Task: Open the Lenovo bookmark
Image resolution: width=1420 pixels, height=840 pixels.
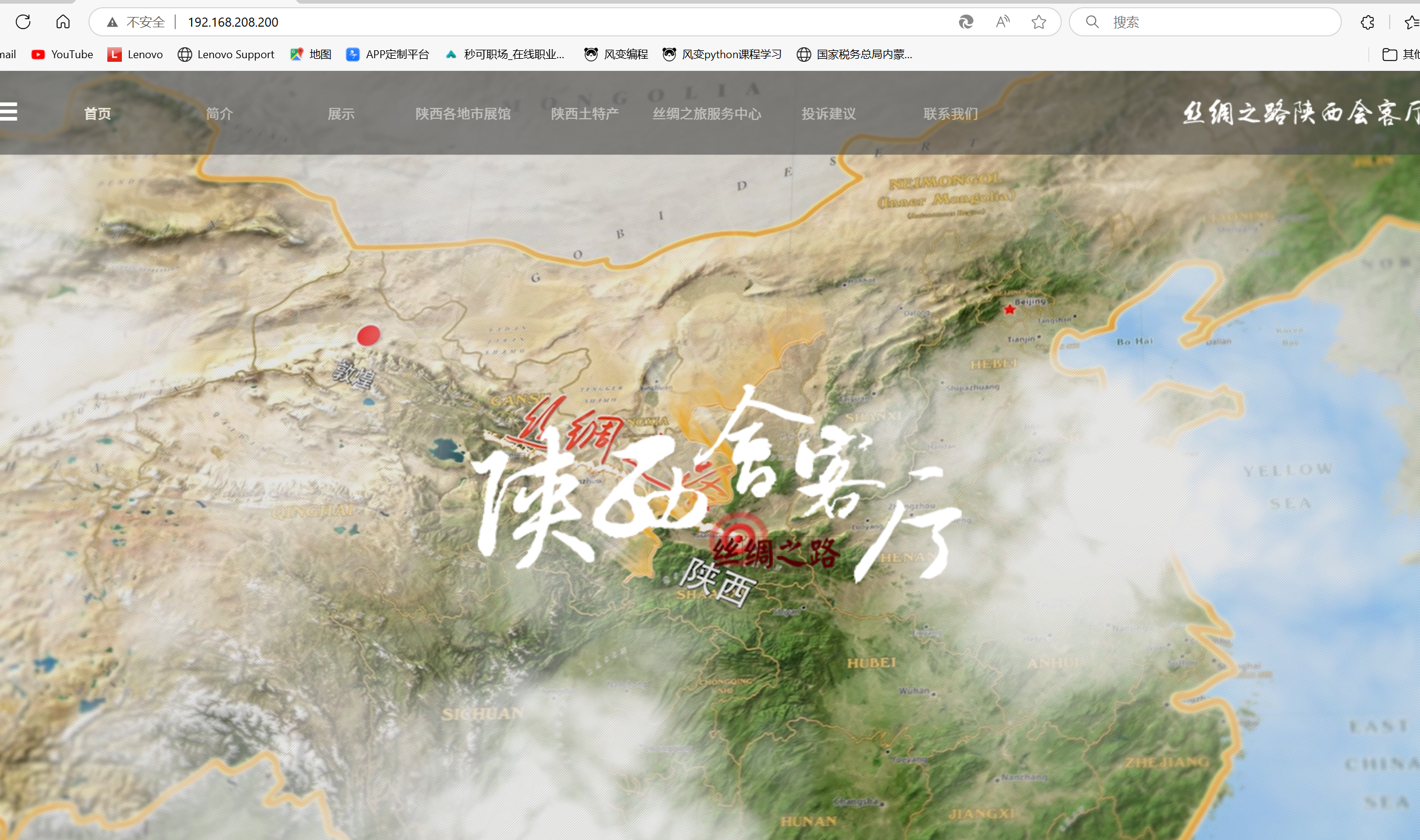Action: click(135, 55)
